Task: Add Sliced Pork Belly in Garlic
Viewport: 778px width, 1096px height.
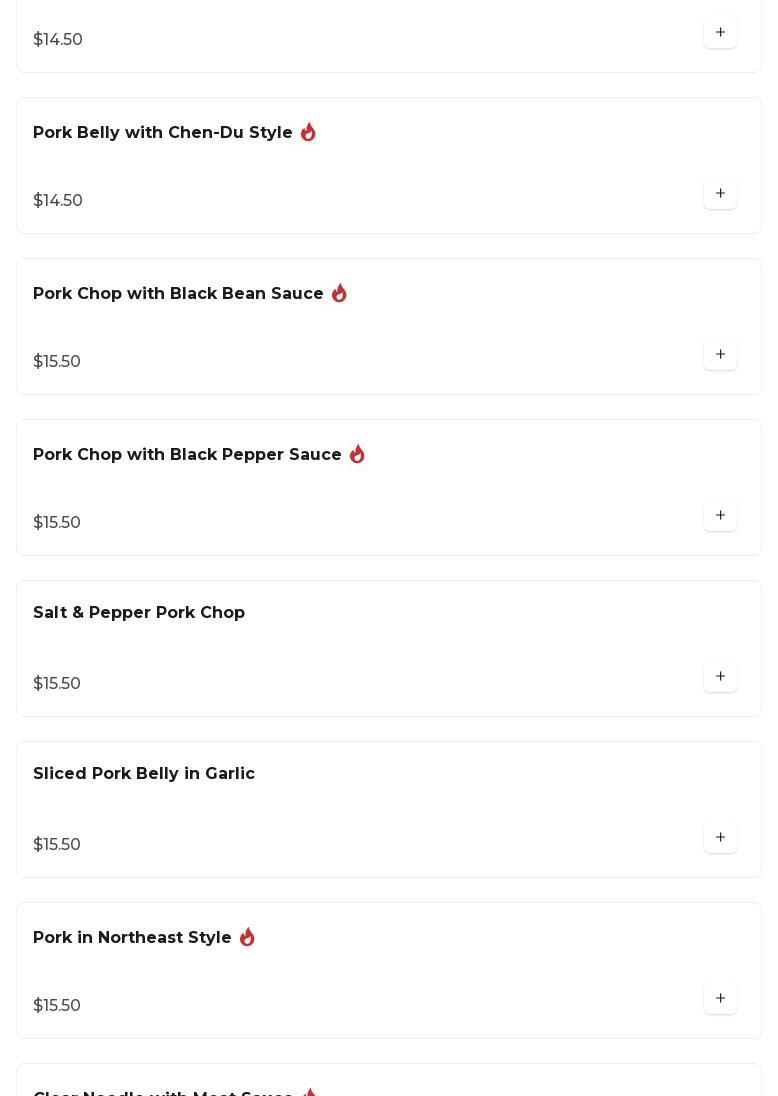Action: (x=720, y=837)
